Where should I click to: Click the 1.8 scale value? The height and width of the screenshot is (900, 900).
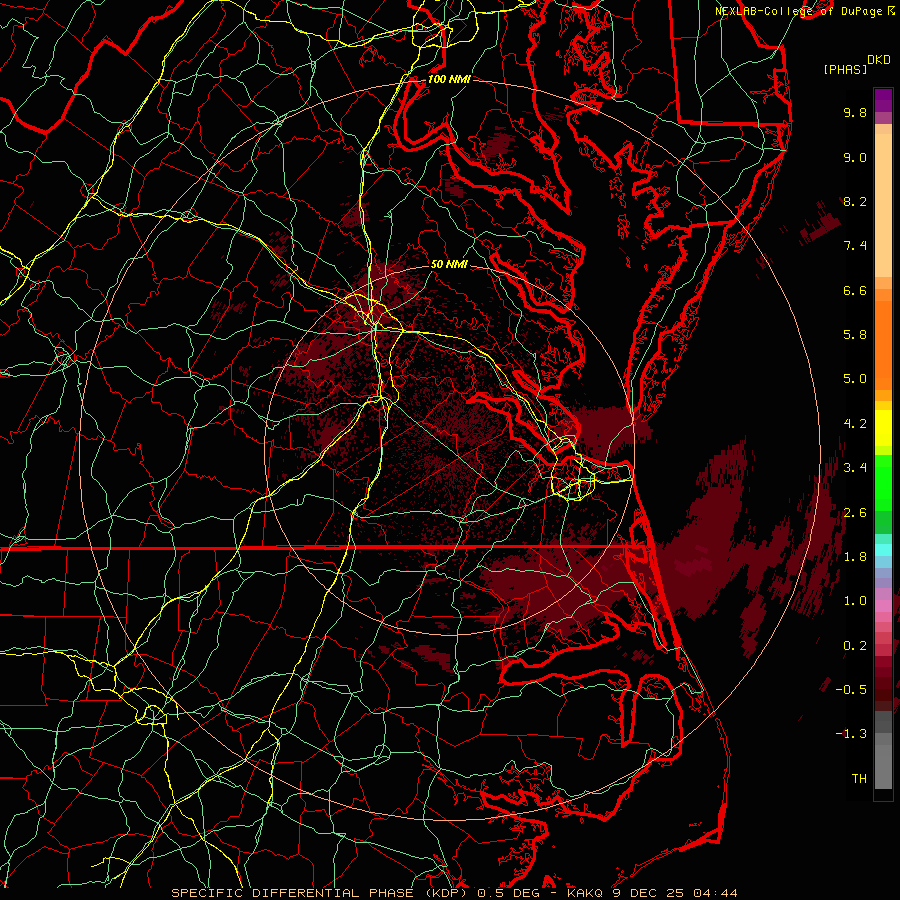click(855, 557)
